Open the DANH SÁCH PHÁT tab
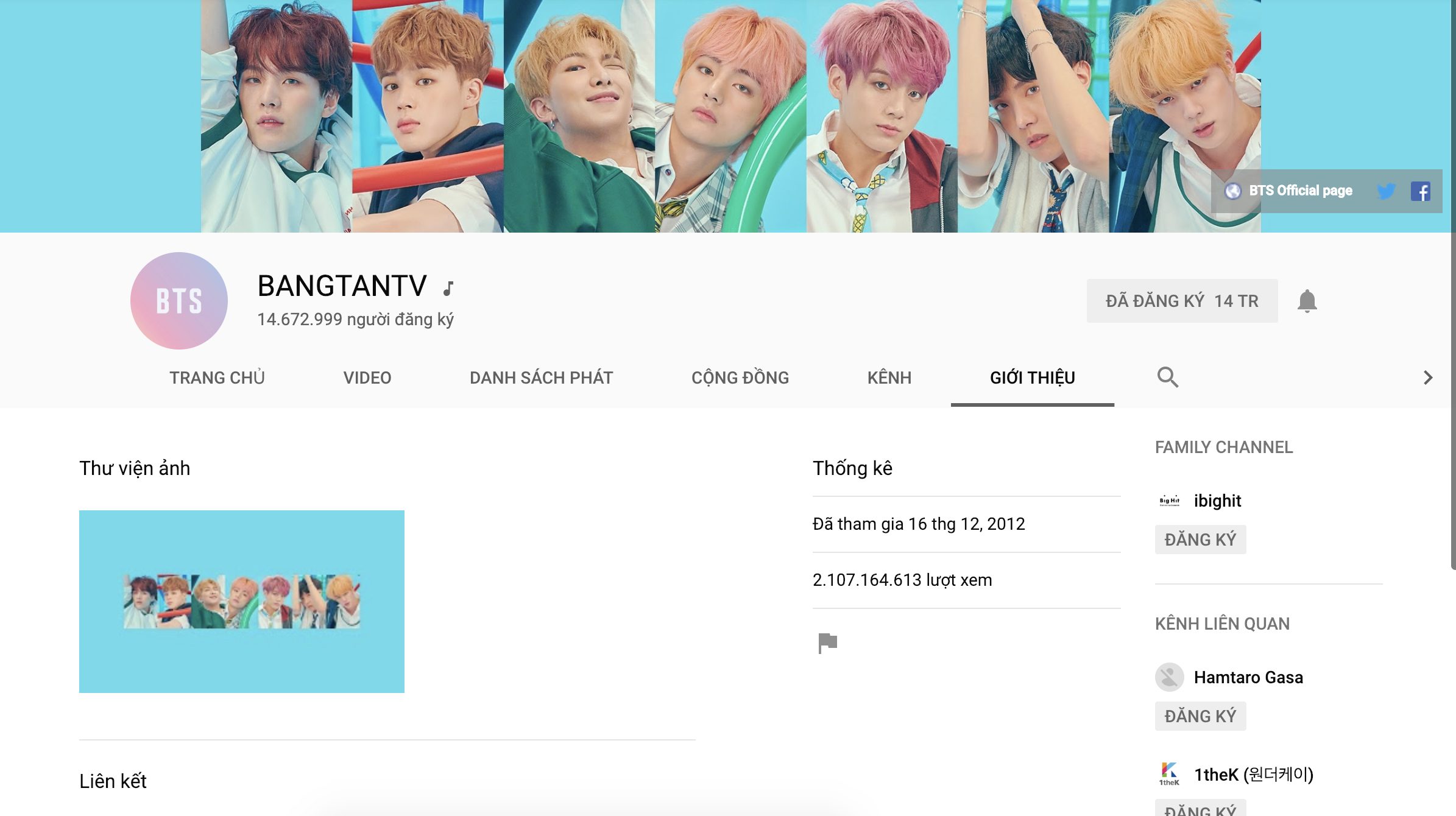The image size is (1456, 816). click(541, 378)
